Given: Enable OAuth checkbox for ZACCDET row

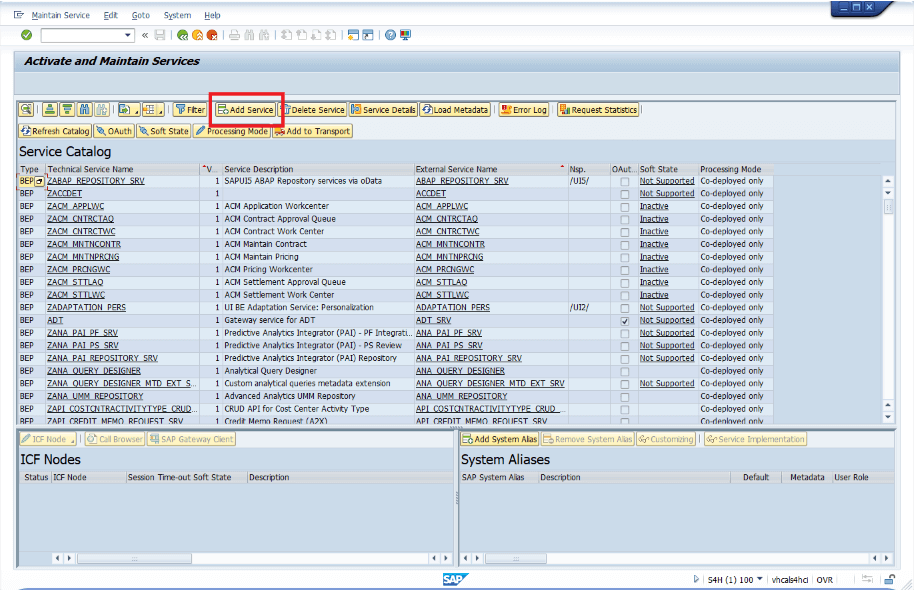Looking at the screenshot, I should point(625,194).
